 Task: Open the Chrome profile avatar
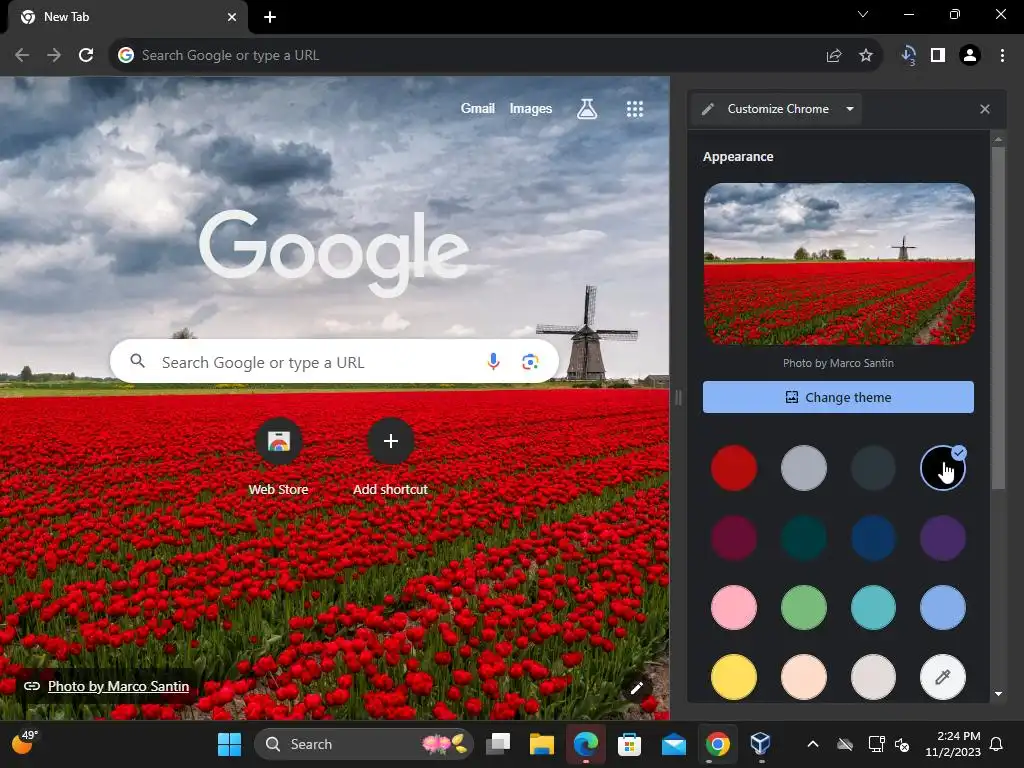click(x=970, y=56)
